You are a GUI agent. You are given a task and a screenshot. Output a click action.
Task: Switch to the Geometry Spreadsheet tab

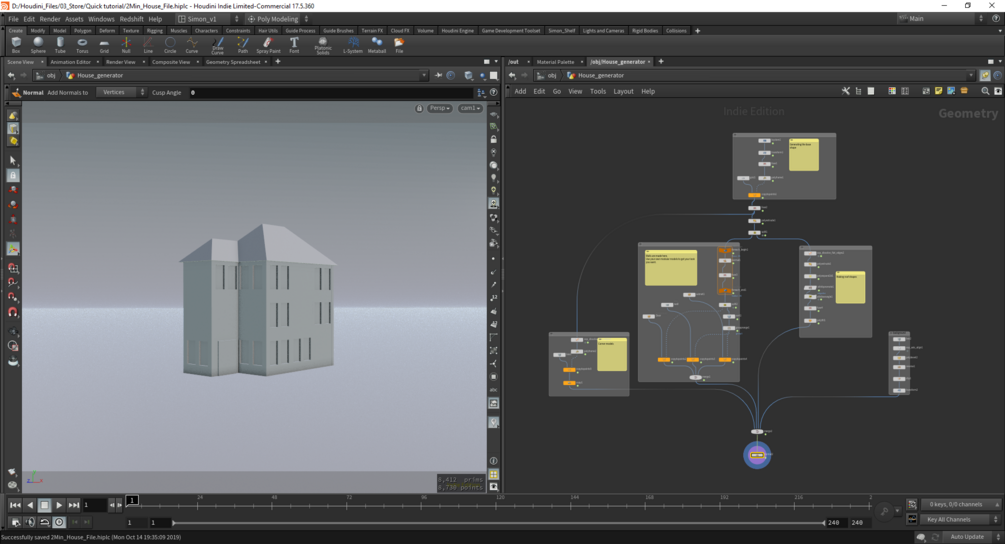point(233,62)
